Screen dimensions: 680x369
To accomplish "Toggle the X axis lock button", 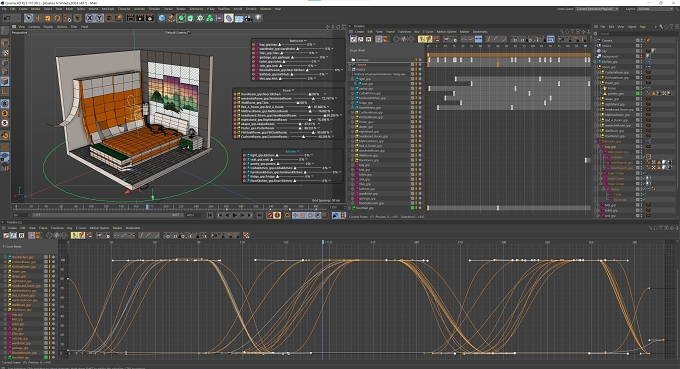I will [x=89, y=18].
